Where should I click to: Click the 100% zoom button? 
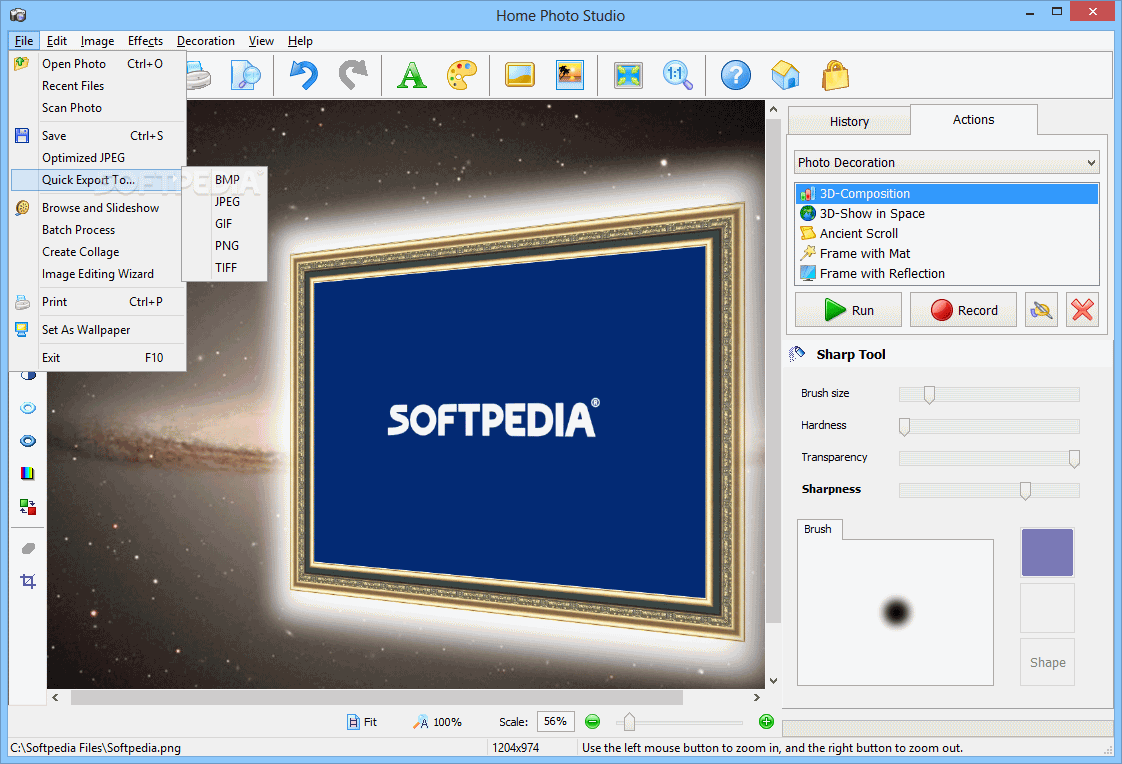click(437, 722)
